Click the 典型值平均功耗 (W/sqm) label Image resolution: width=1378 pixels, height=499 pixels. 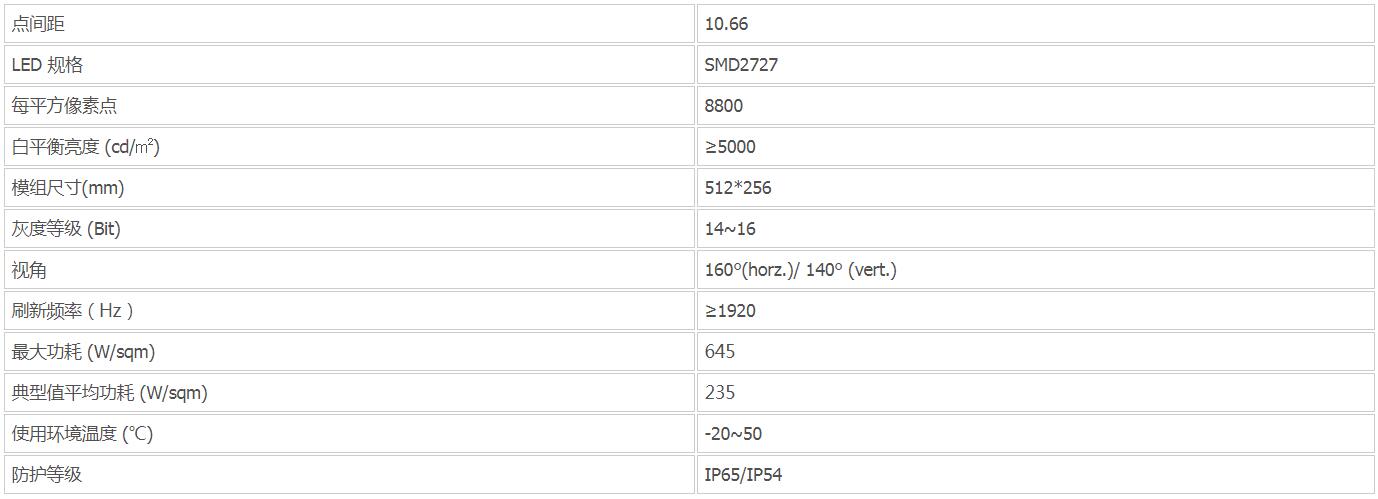110,393
